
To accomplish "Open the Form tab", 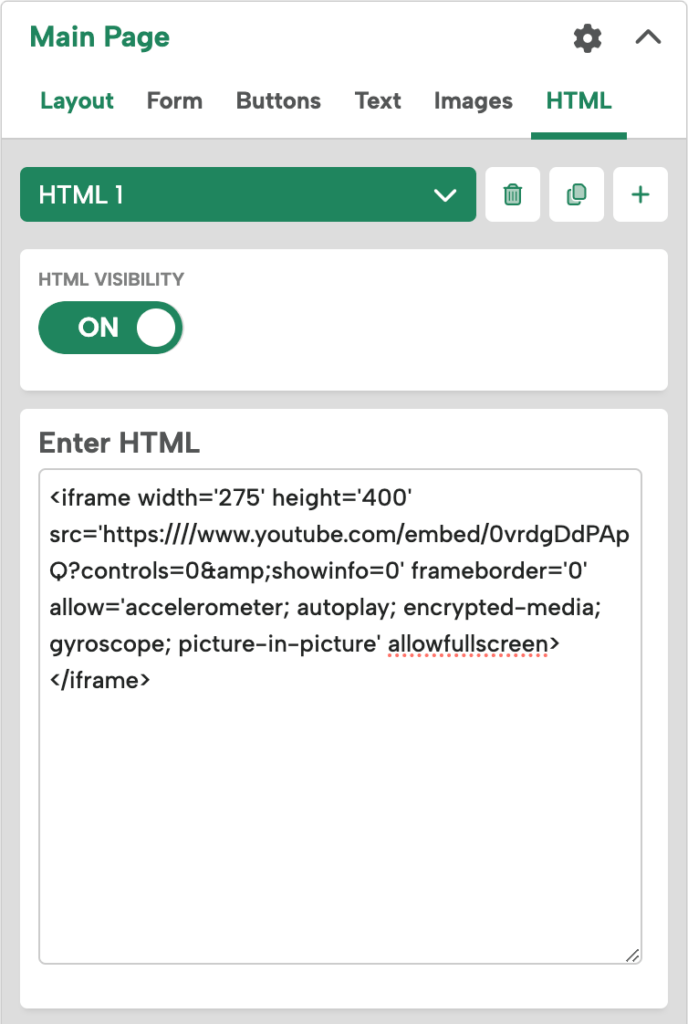I will 174,101.
